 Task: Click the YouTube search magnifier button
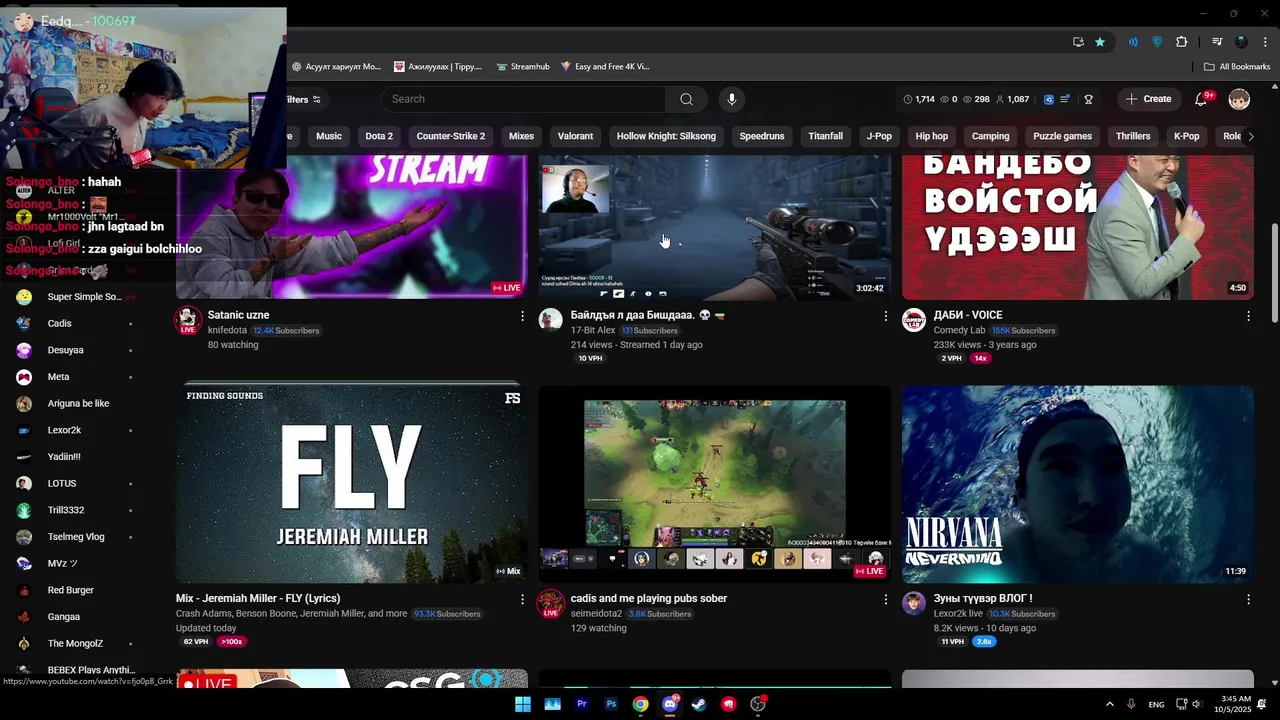click(686, 99)
